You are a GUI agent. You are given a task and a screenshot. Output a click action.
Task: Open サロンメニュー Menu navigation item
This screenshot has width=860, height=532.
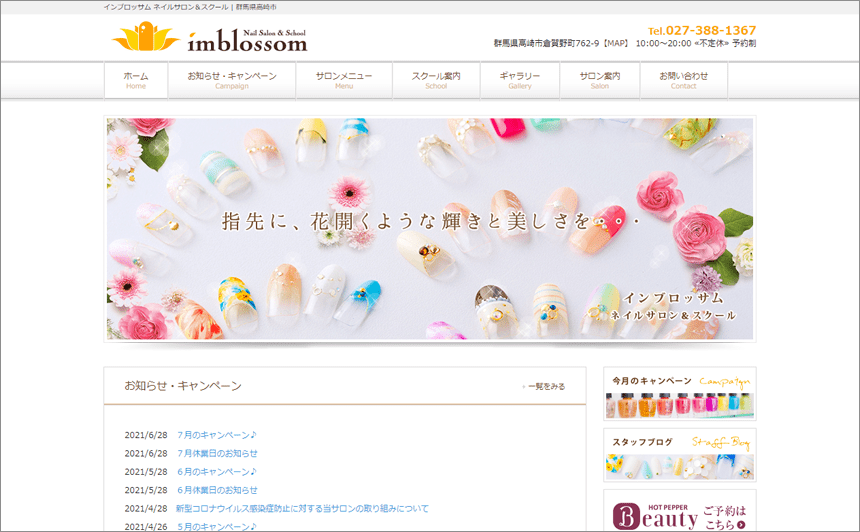coord(344,81)
